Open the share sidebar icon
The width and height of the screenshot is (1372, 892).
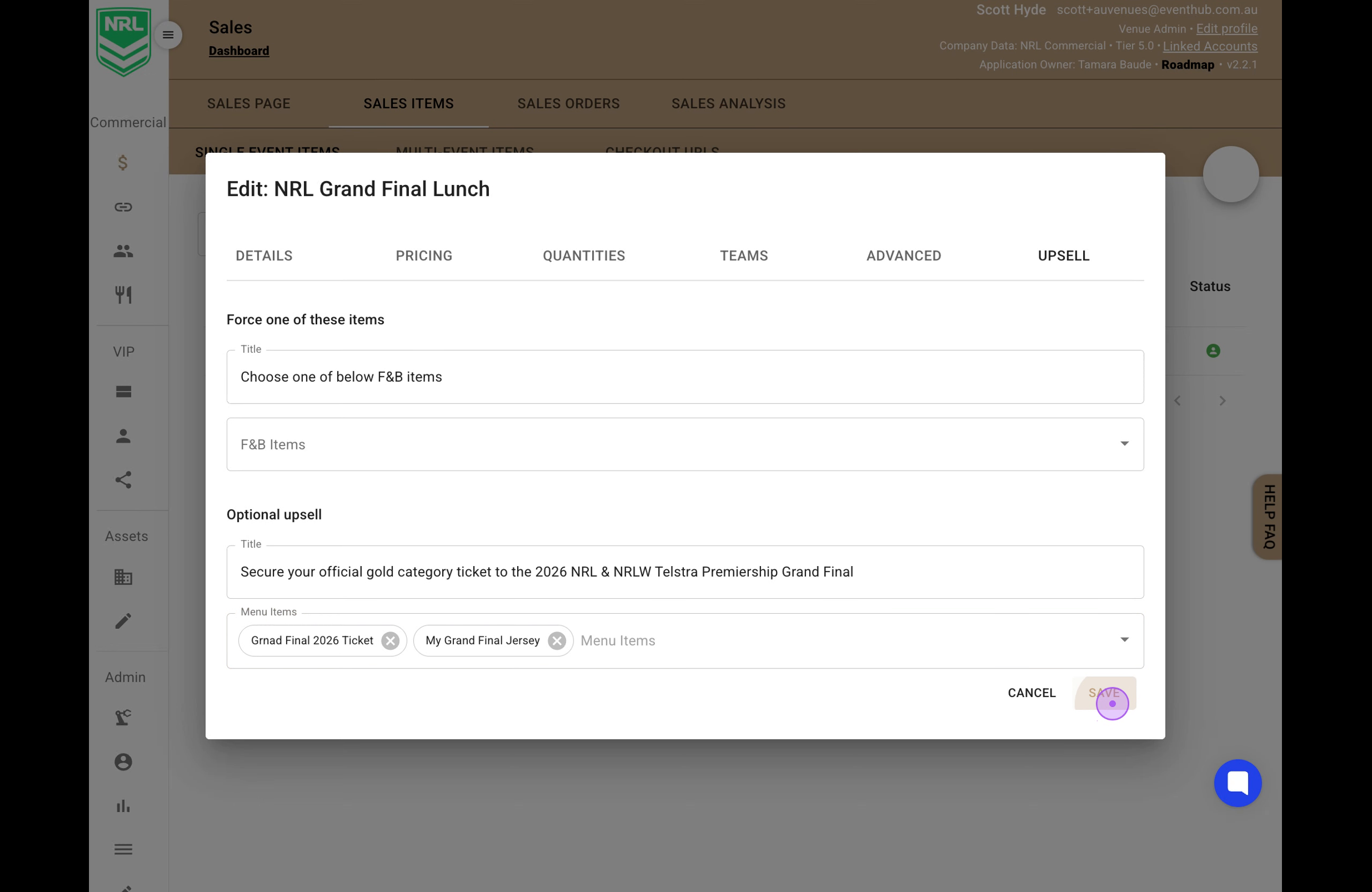123,480
